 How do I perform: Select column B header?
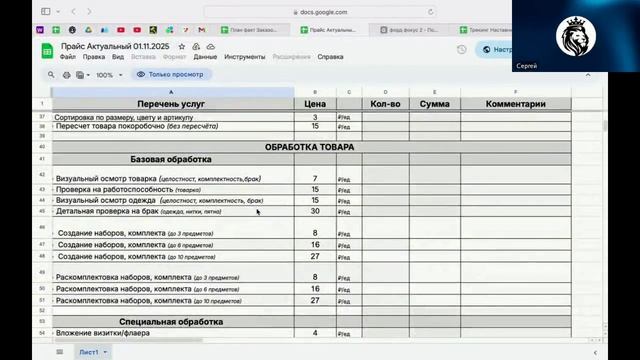(x=315, y=92)
